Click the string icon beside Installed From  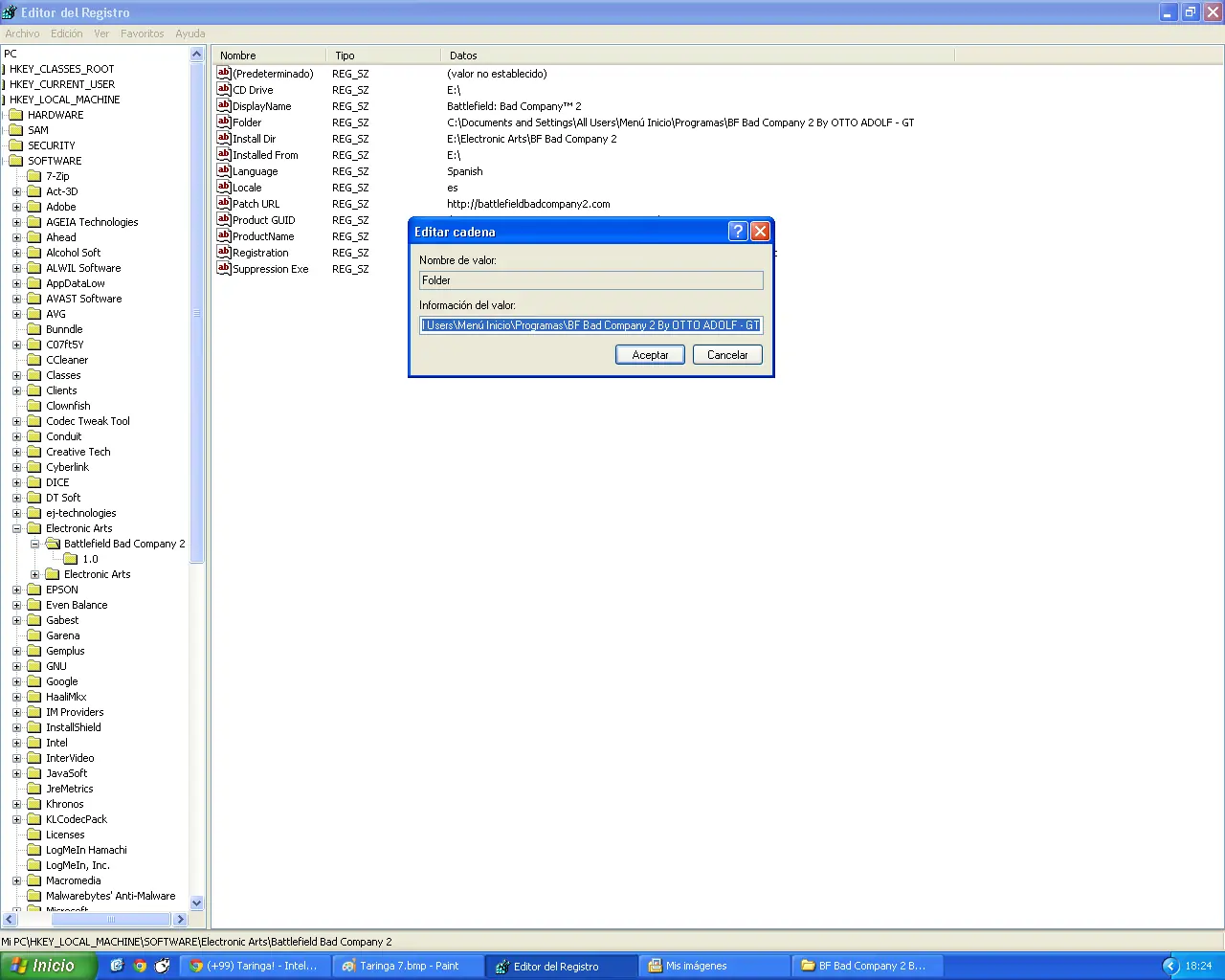pyautogui.click(x=224, y=154)
